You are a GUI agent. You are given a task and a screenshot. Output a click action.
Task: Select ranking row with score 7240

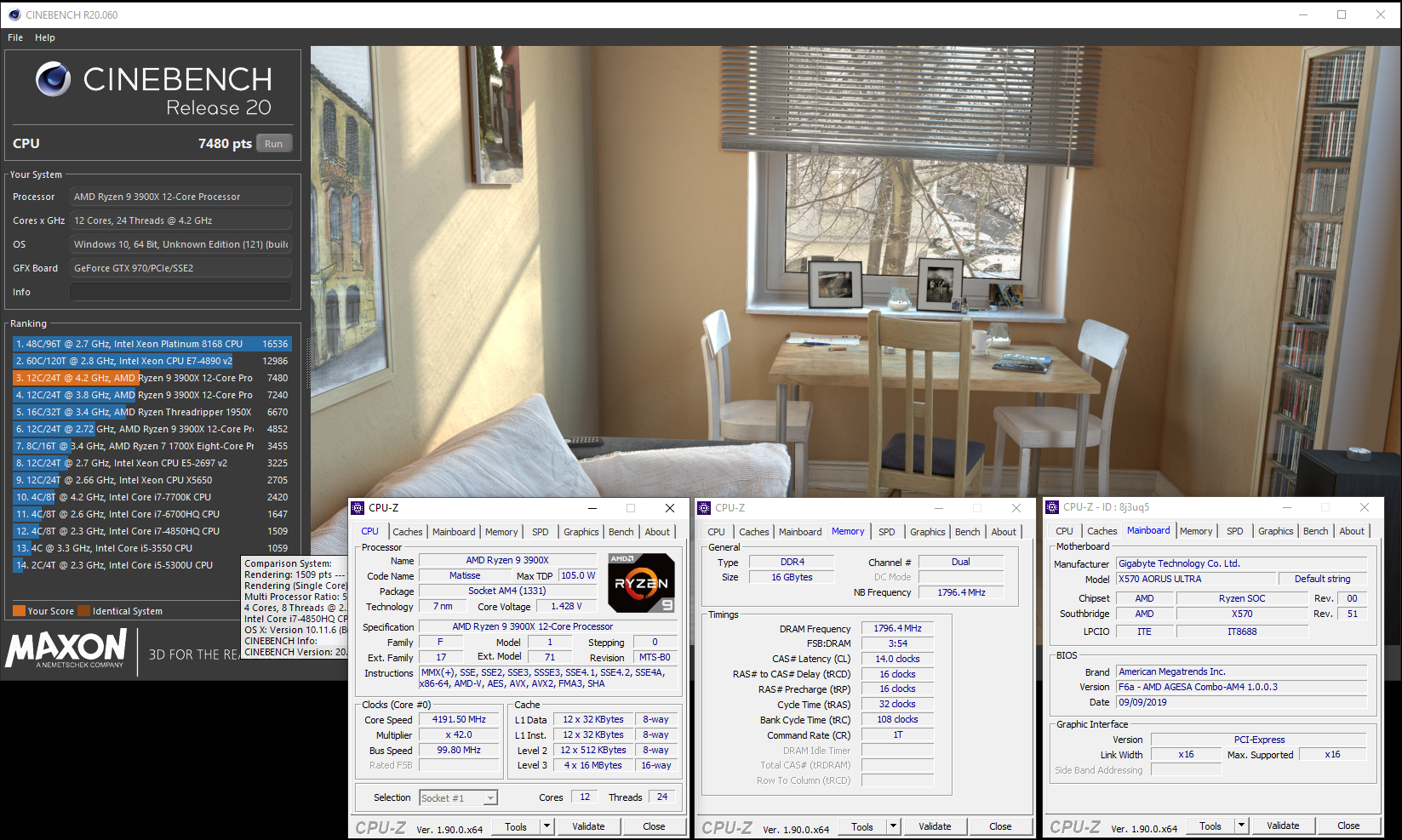152,395
